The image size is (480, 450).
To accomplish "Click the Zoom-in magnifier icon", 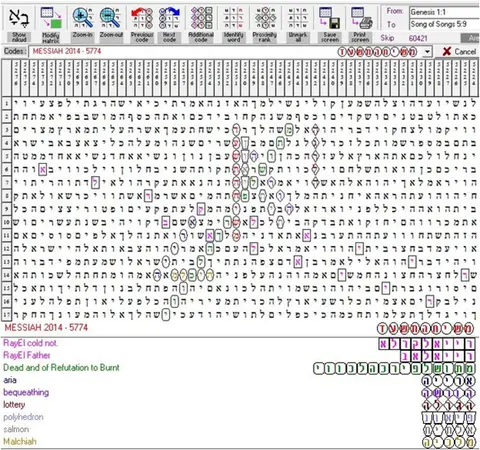I will tap(83, 18).
